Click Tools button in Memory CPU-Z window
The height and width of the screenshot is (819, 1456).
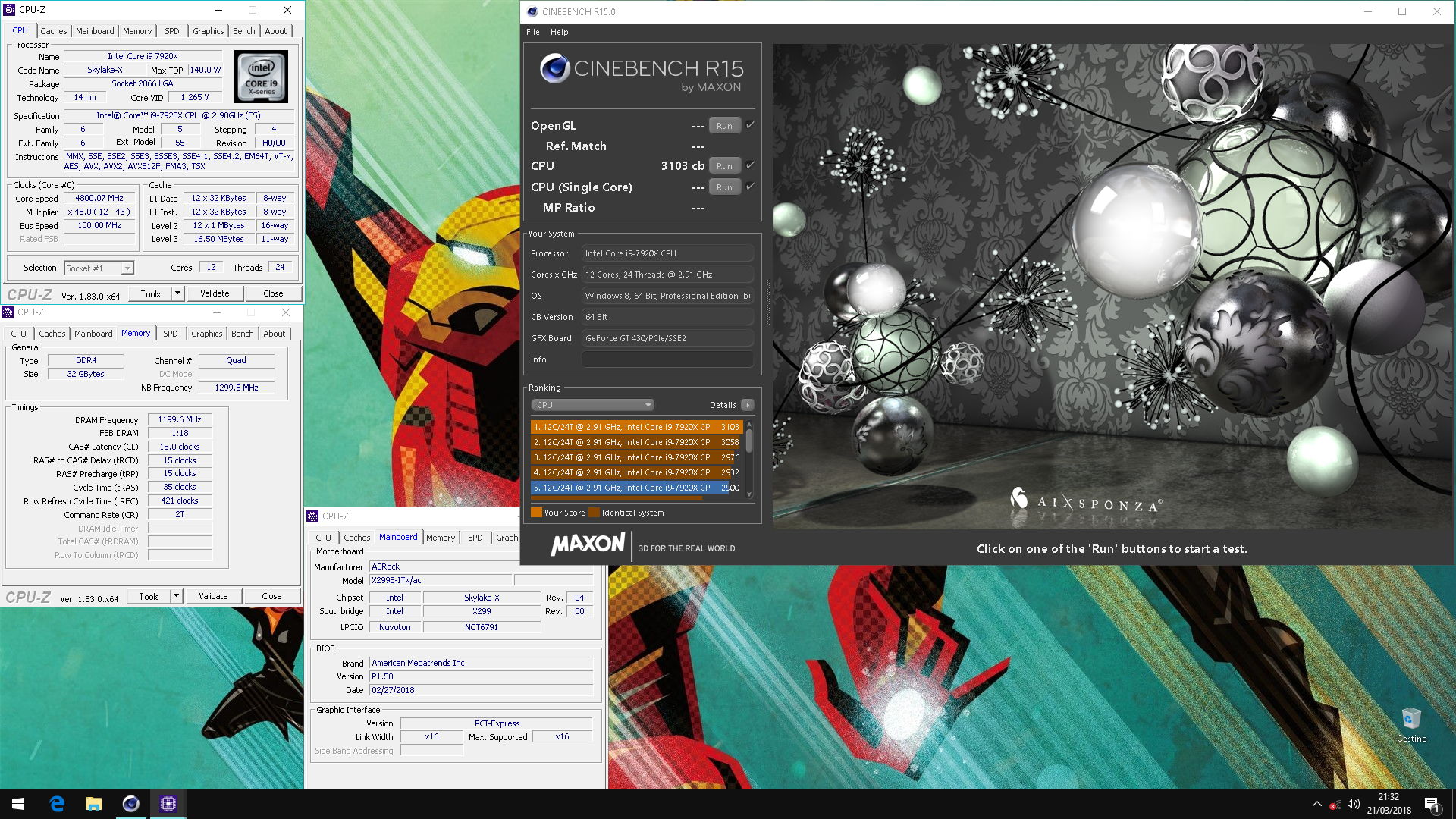coord(149,597)
